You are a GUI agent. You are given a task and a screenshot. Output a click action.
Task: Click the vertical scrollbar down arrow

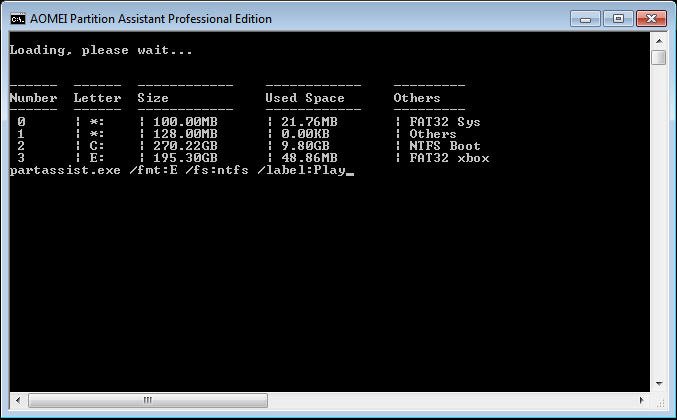659,384
